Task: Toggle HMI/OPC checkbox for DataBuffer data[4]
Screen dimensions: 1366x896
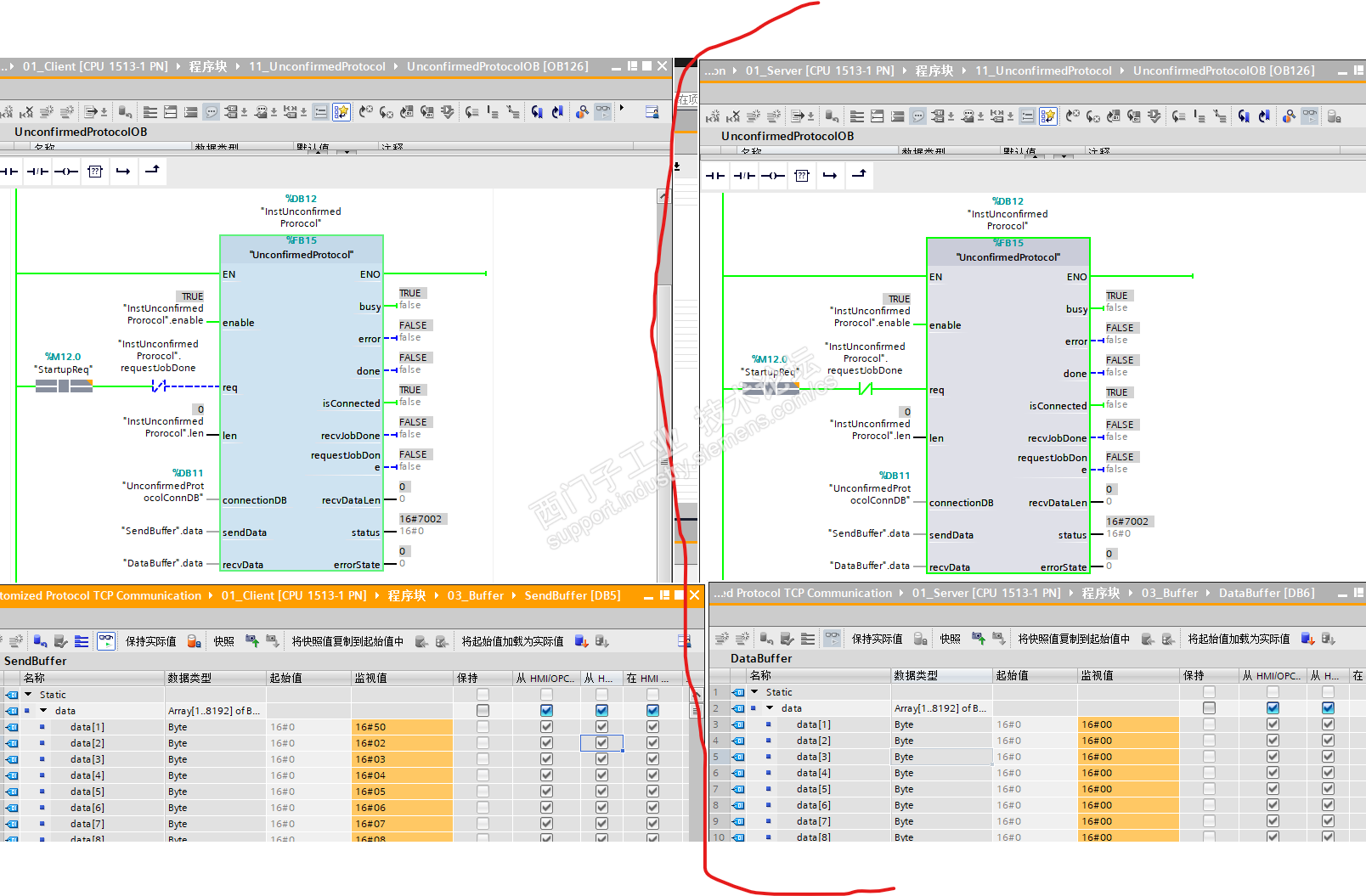Action: (1273, 773)
